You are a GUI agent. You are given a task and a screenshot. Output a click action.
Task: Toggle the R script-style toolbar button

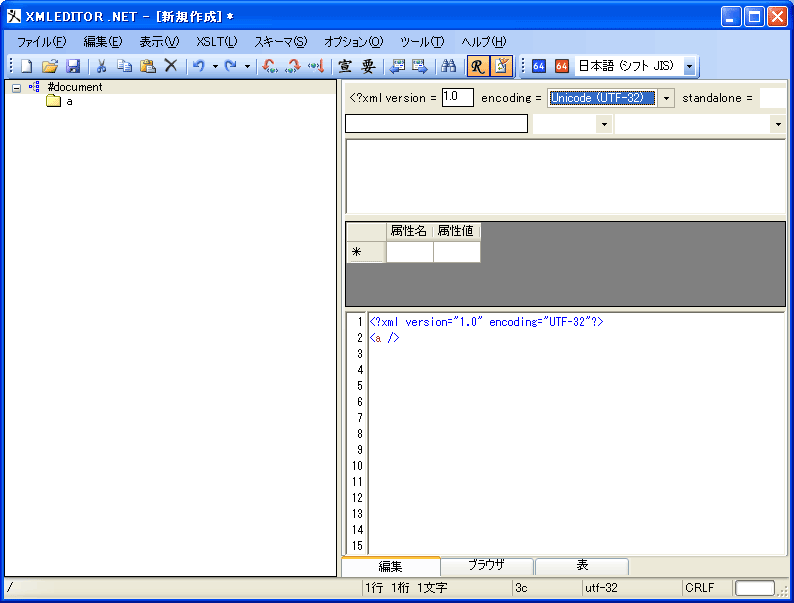[478, 66]
